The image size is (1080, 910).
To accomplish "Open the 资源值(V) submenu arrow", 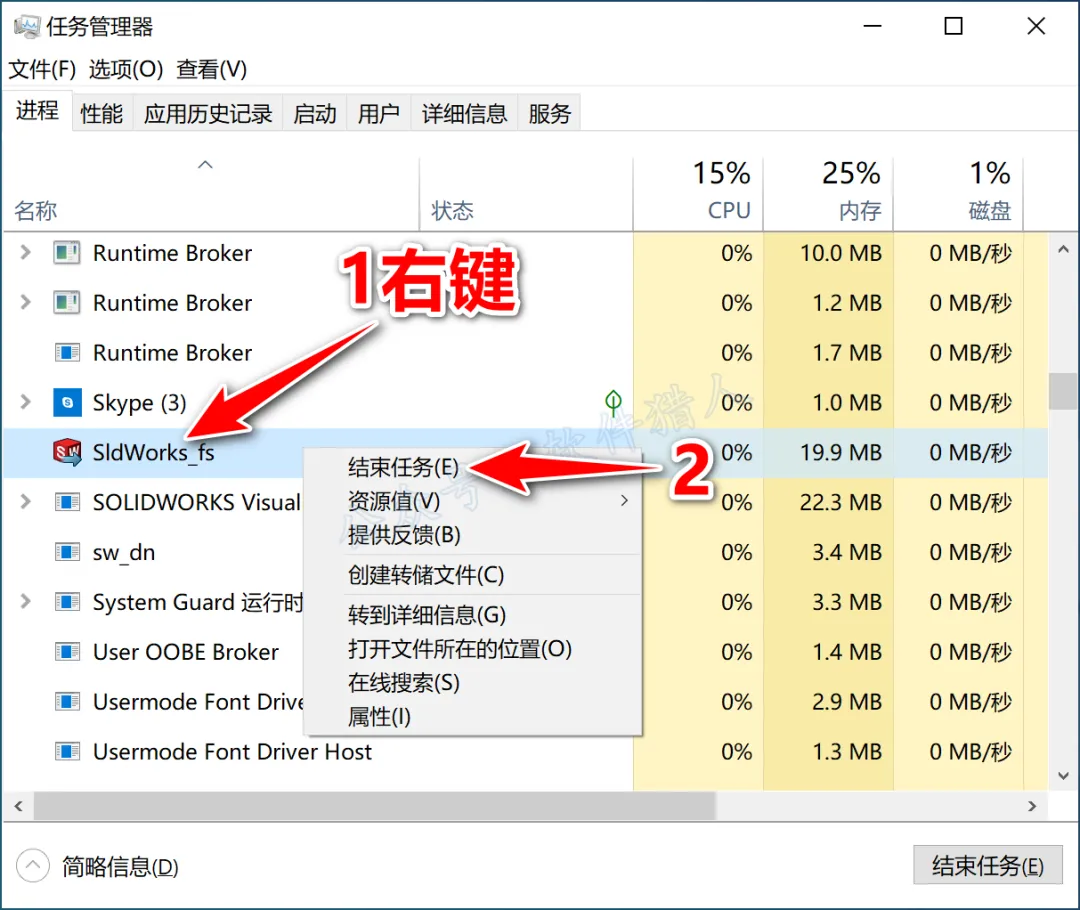I will click(624, 501).
